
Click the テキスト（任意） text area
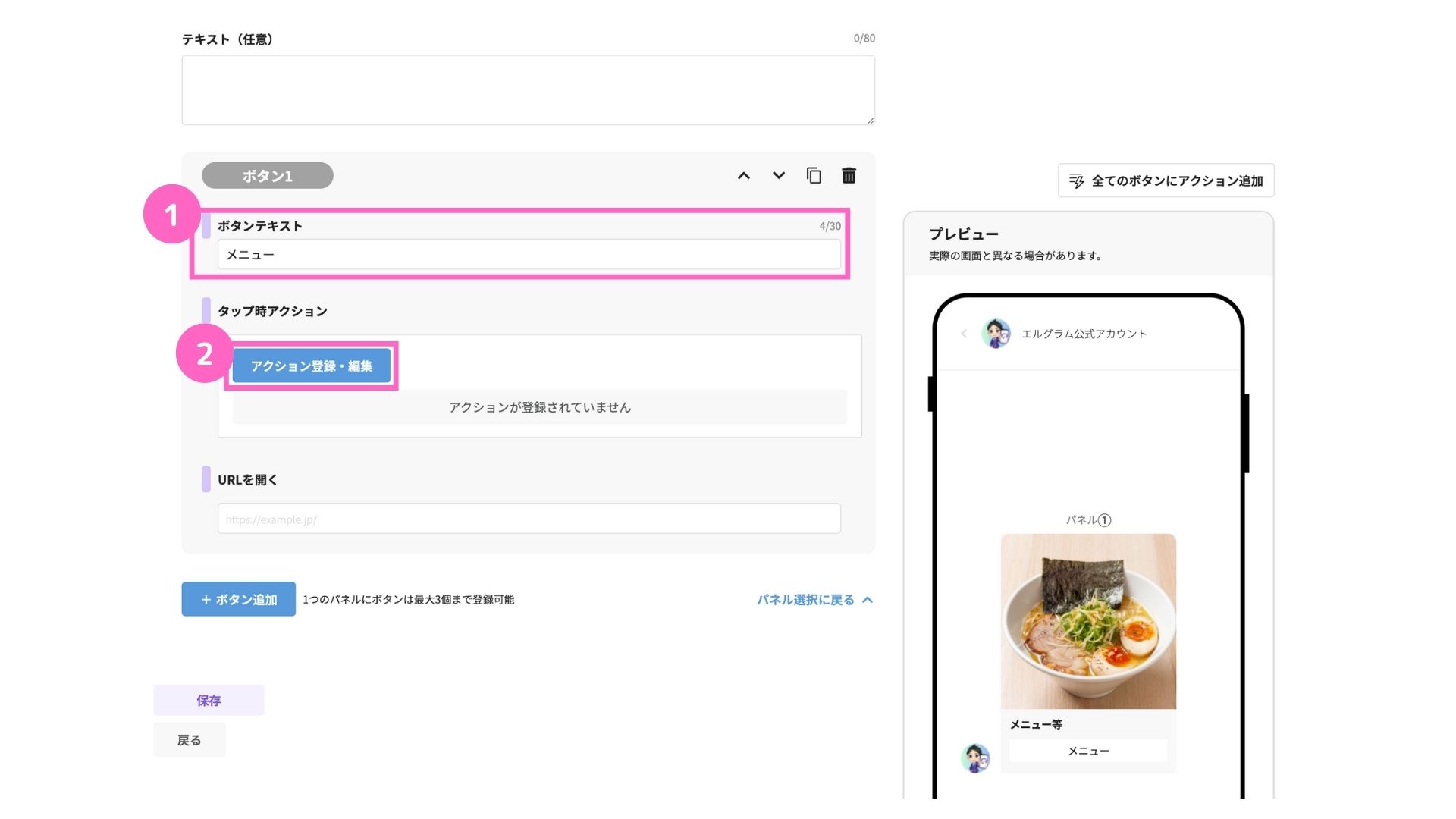coord(528,90)
